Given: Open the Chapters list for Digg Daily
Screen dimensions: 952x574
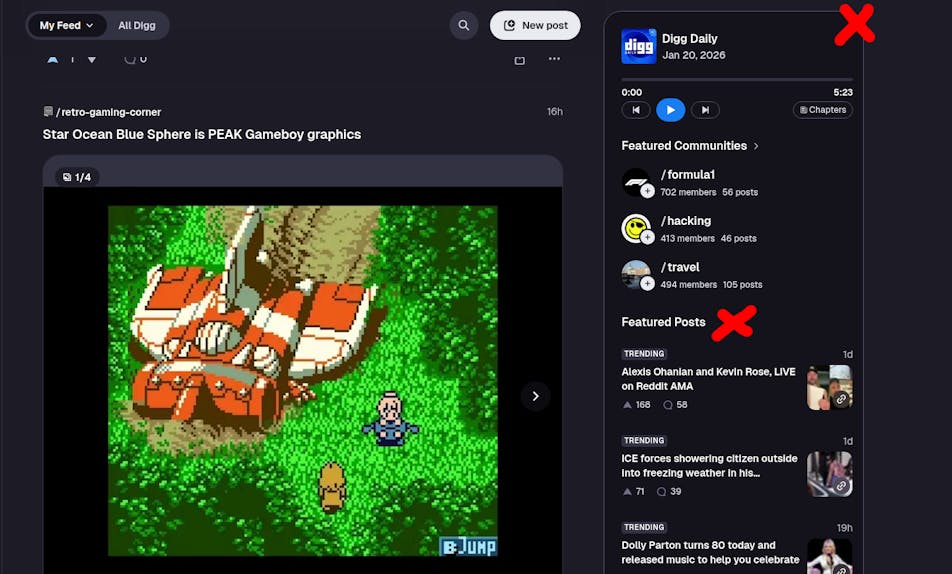Looking at the screenshot, I should pos(822,110).
